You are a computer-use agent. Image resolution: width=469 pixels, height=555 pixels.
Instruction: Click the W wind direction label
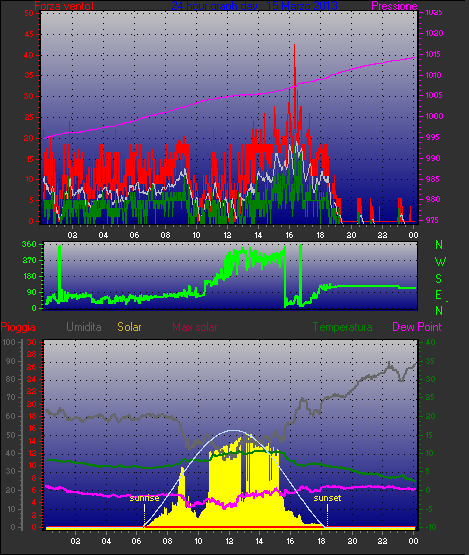tap(440, 262)
